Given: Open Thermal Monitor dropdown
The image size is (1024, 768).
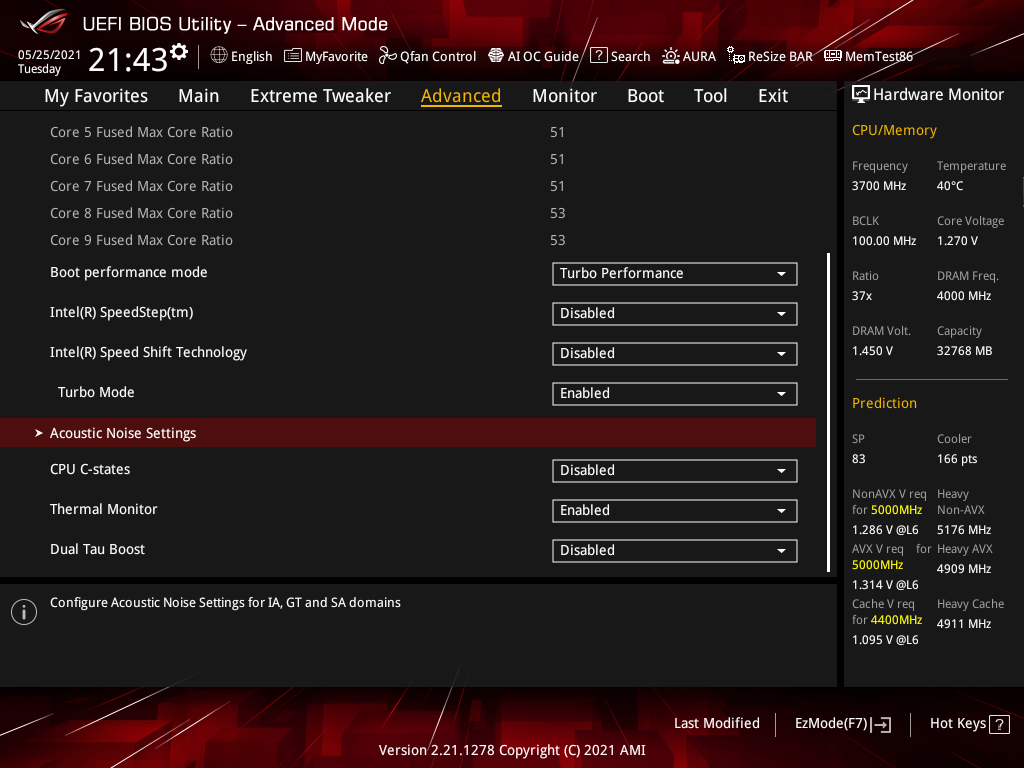Looking at the screenshot, I should click(x=675, y=511).
